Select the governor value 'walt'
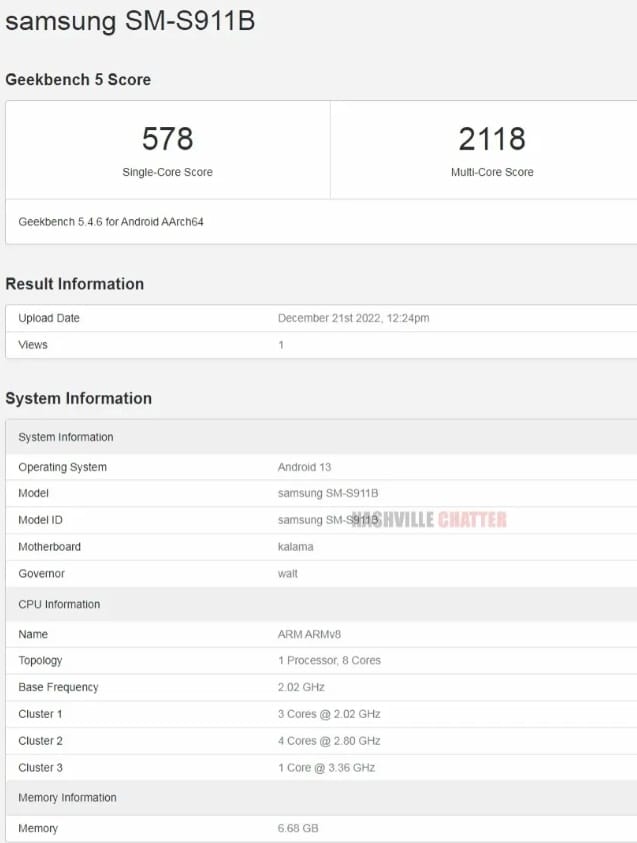Image resolution: width=637 pixels, height=843 pixels. pos(288,574)
